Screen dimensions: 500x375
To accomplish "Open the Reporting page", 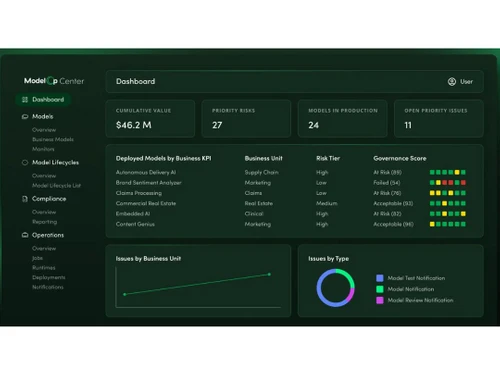I will [44, 222].
